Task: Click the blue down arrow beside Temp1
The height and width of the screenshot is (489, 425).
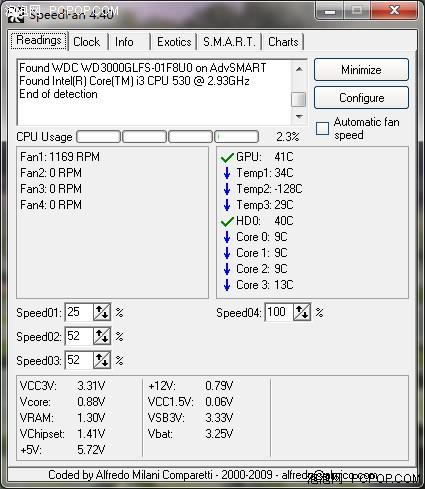Action: 227,173
